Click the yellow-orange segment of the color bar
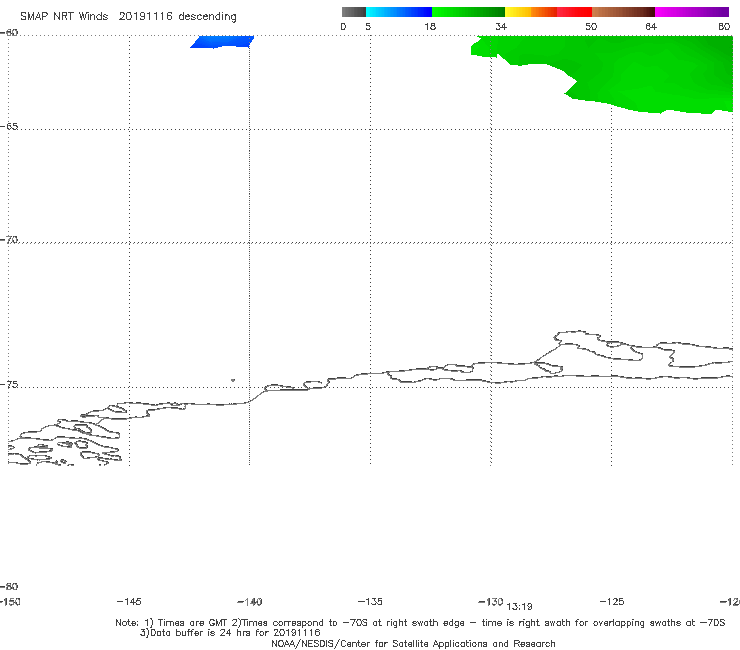This screenshot has width=740, height=650. pos(531,12)
